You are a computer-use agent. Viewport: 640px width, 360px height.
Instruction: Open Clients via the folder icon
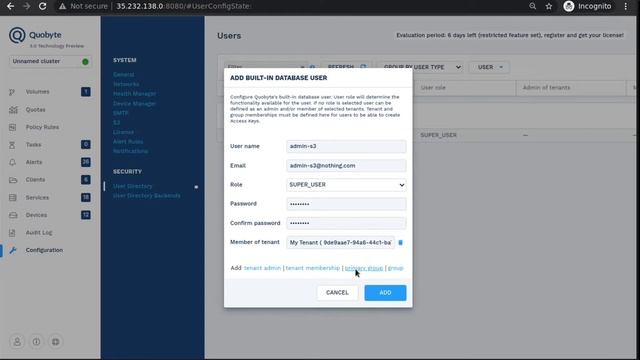point(13,180)
